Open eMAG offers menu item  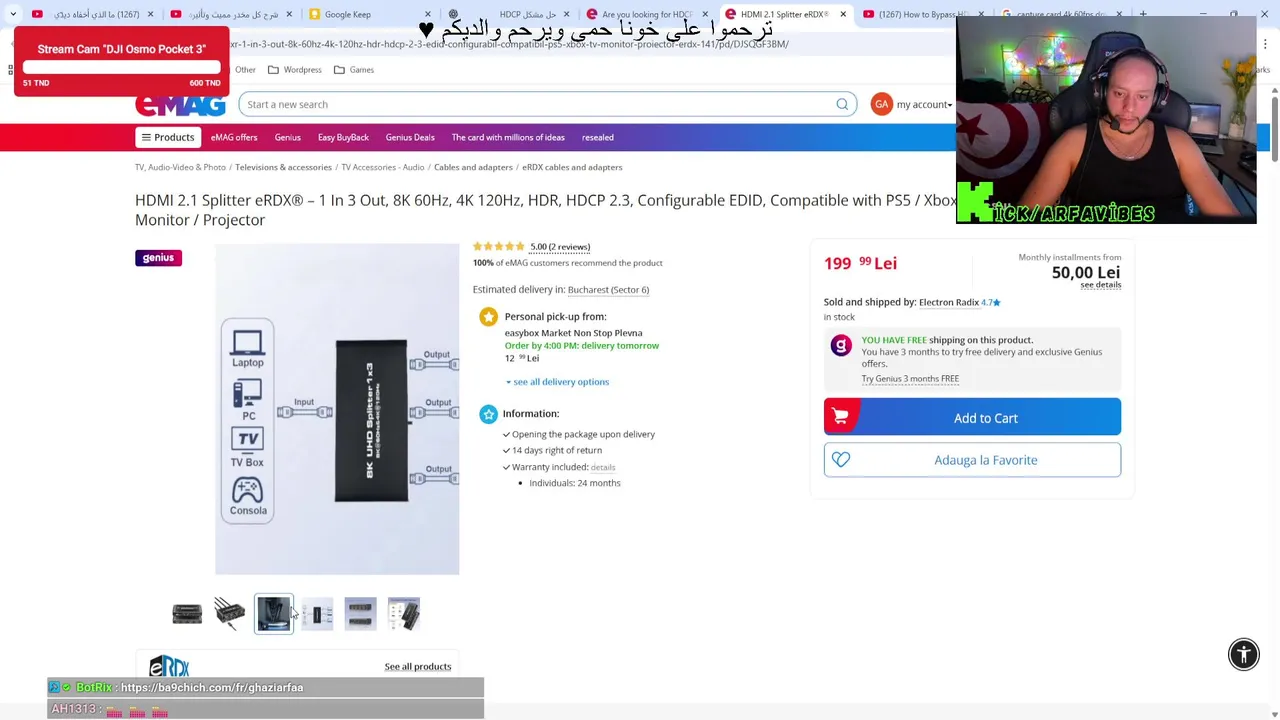coord(234,137)
